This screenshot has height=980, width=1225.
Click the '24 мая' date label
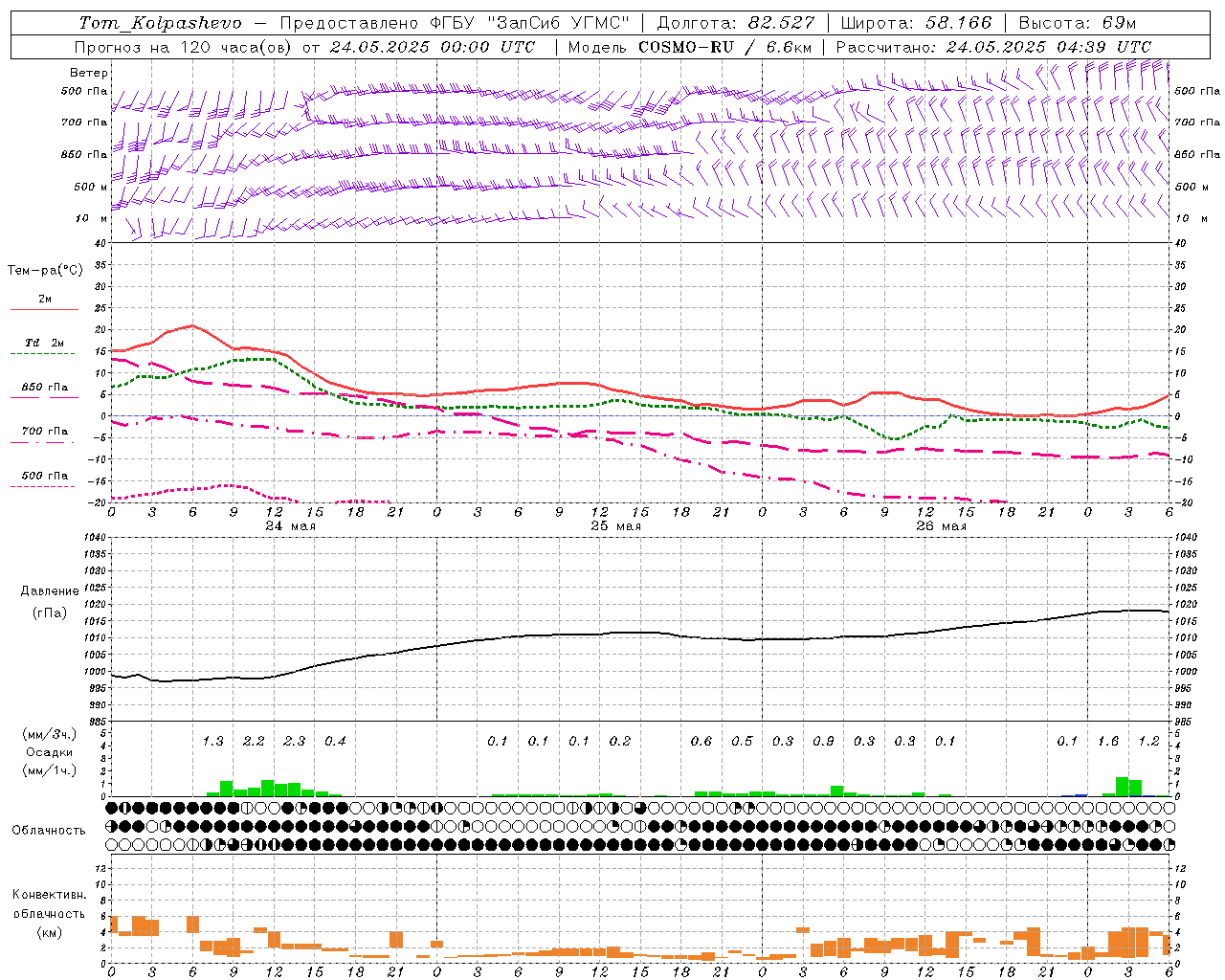pyautogui.click(x=291, y=526)
